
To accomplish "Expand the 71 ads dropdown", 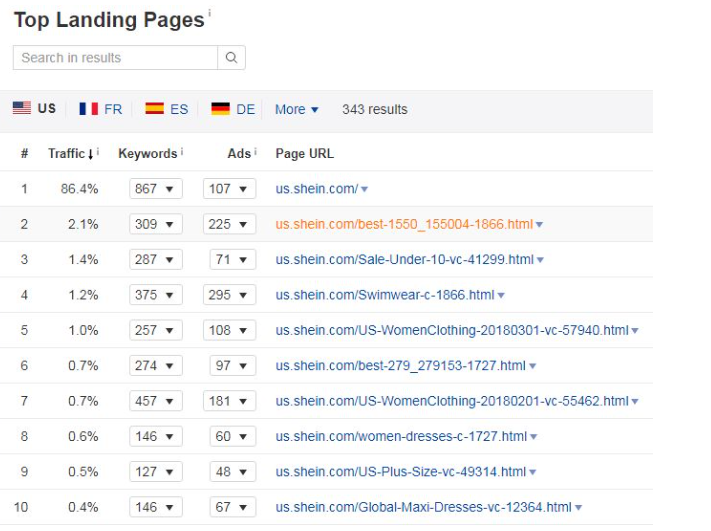I will [x=233, y=259].
